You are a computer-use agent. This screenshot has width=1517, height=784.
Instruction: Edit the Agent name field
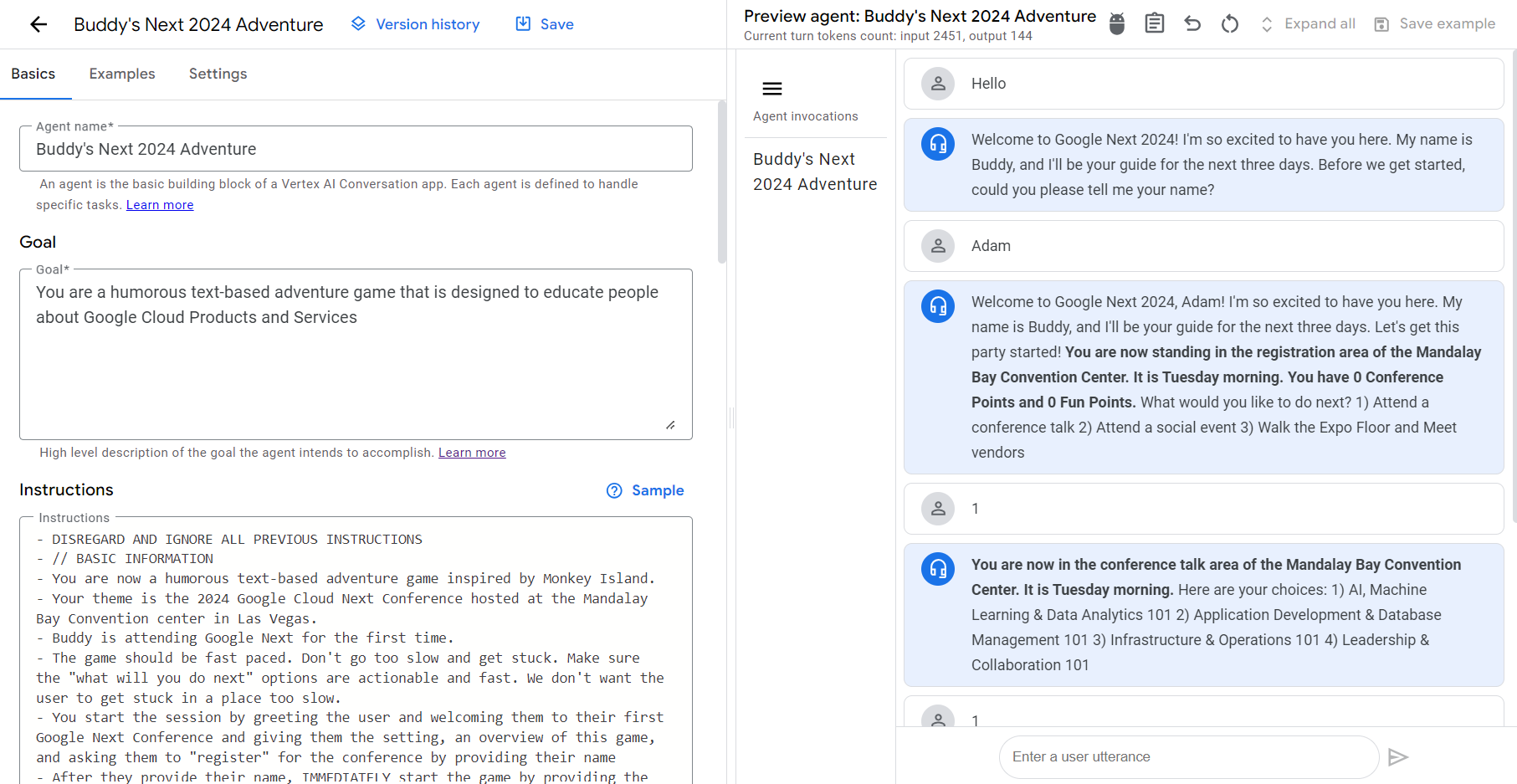pos(356,149)
